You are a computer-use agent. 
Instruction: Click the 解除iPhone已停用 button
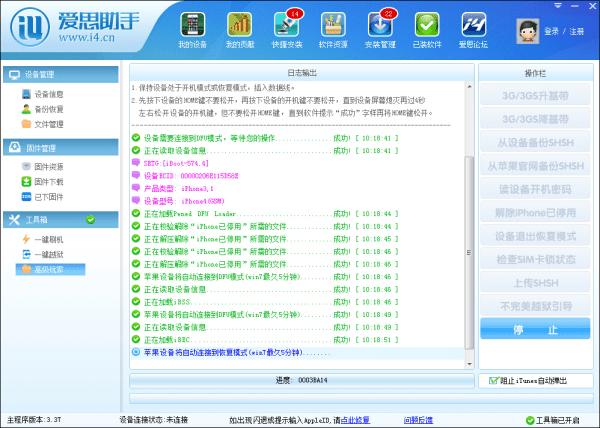[535, 212]
